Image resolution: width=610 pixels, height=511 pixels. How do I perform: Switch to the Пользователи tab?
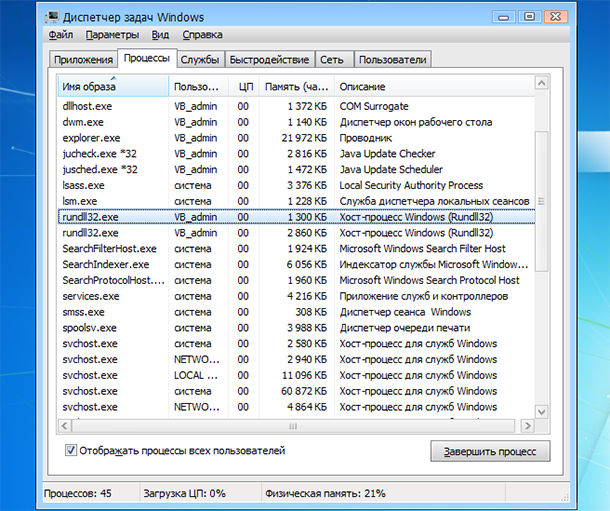[393, 60]
